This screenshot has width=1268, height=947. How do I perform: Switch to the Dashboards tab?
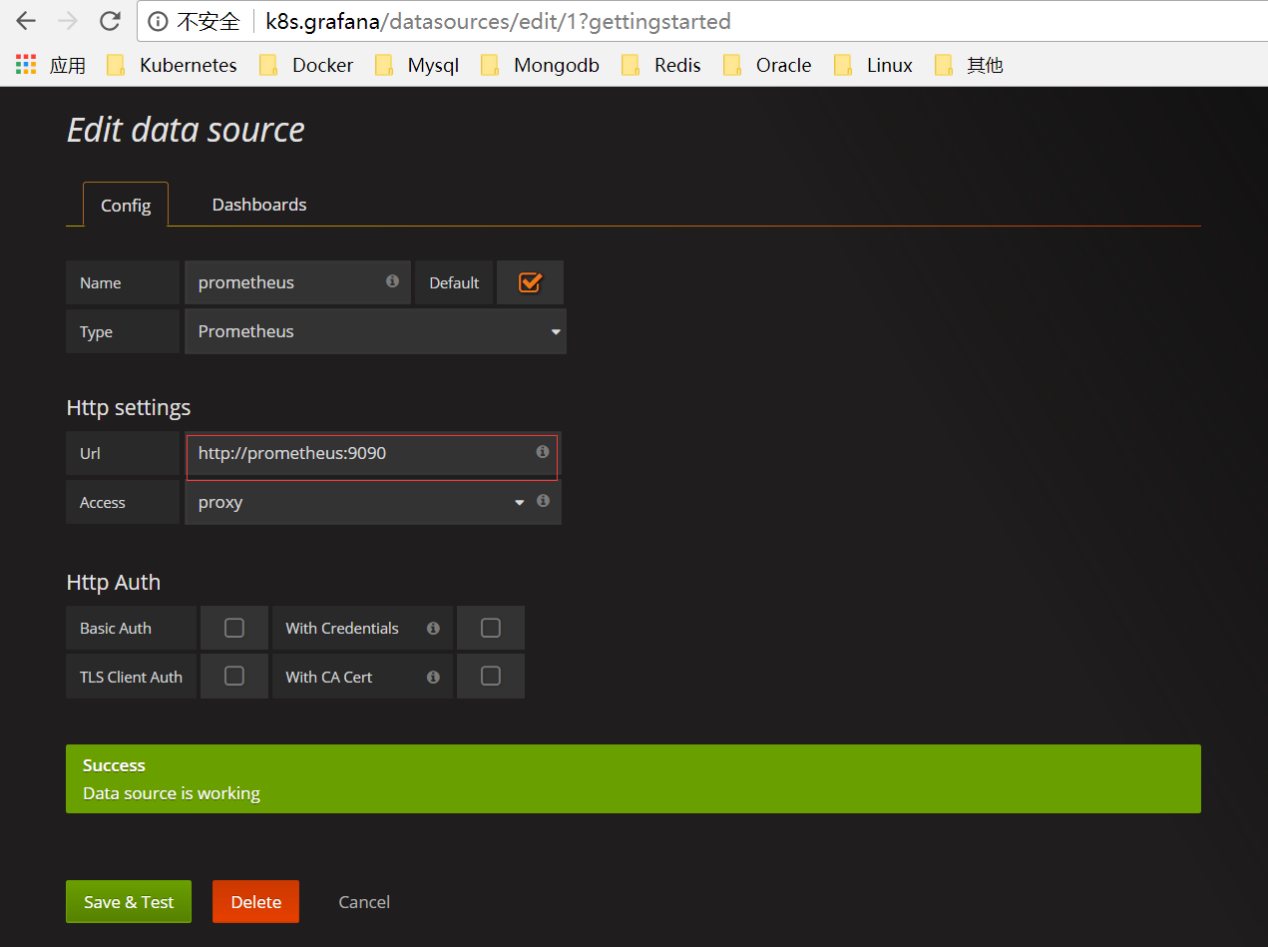[x=259, y=204]
